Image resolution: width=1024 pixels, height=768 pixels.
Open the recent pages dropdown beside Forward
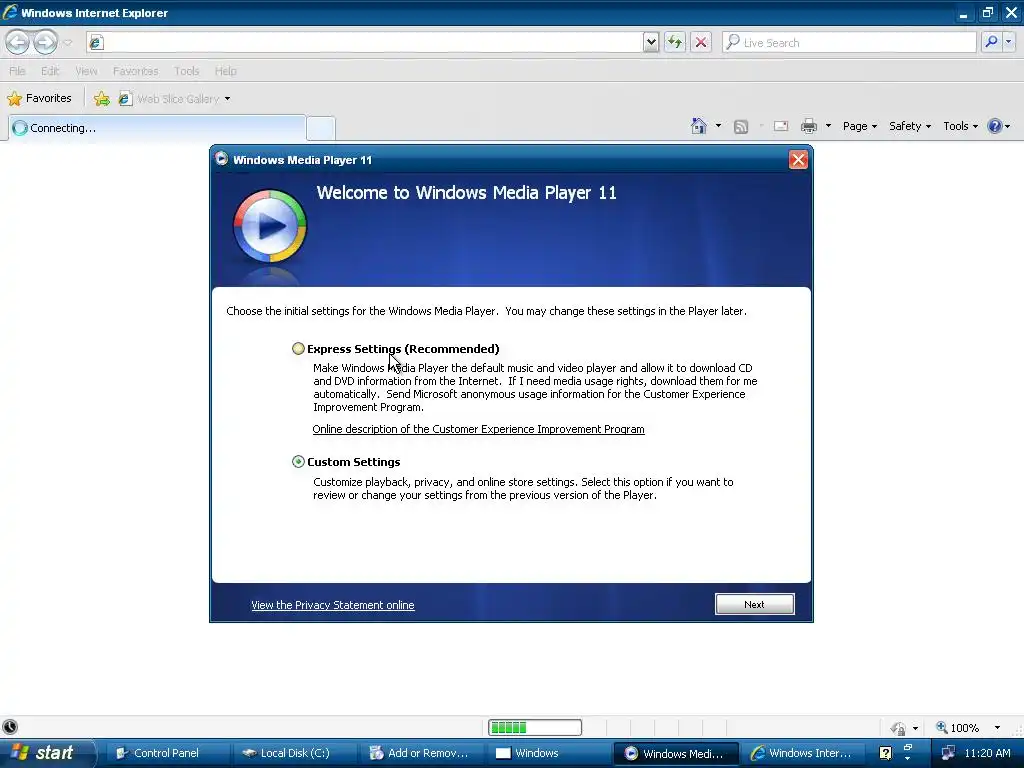[x=67, y=42]
